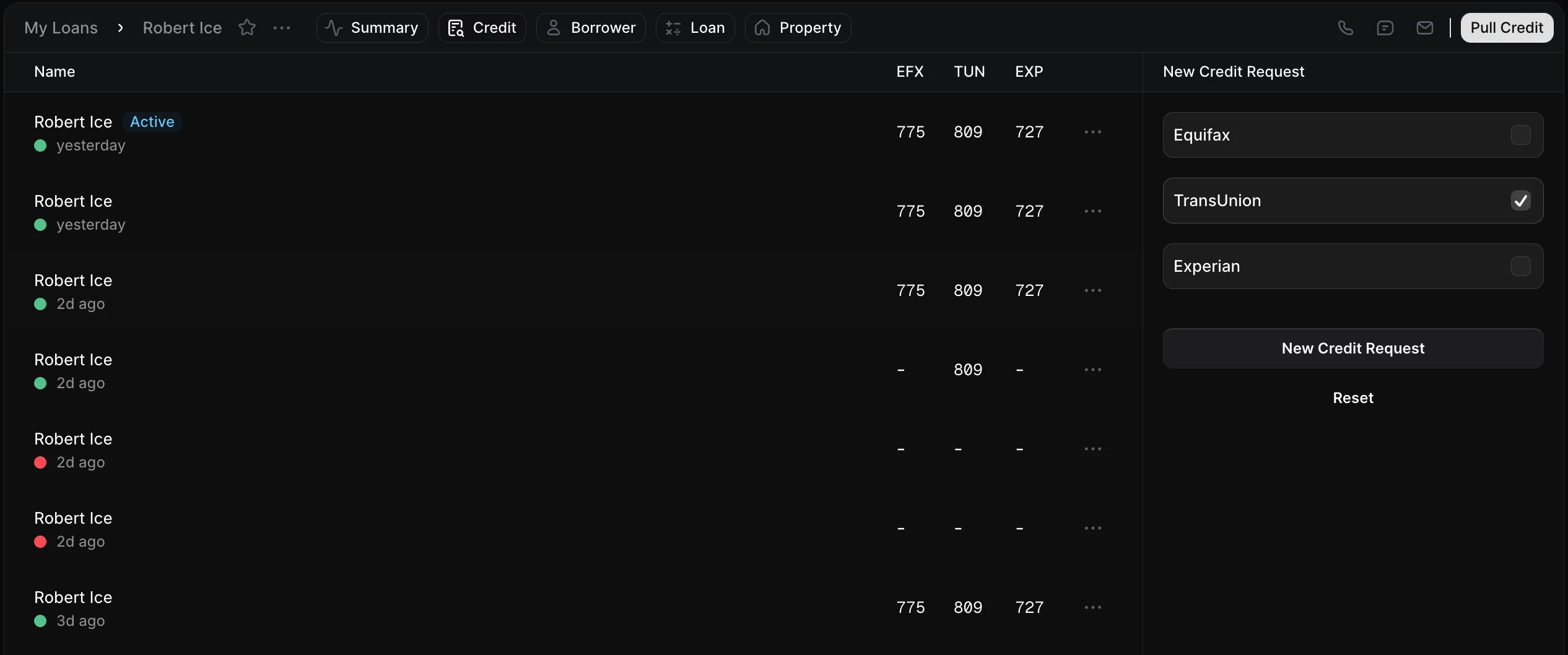Open the Borrower section with person icon
Viewport: 1568px width, 655px height.
[589, 27]
